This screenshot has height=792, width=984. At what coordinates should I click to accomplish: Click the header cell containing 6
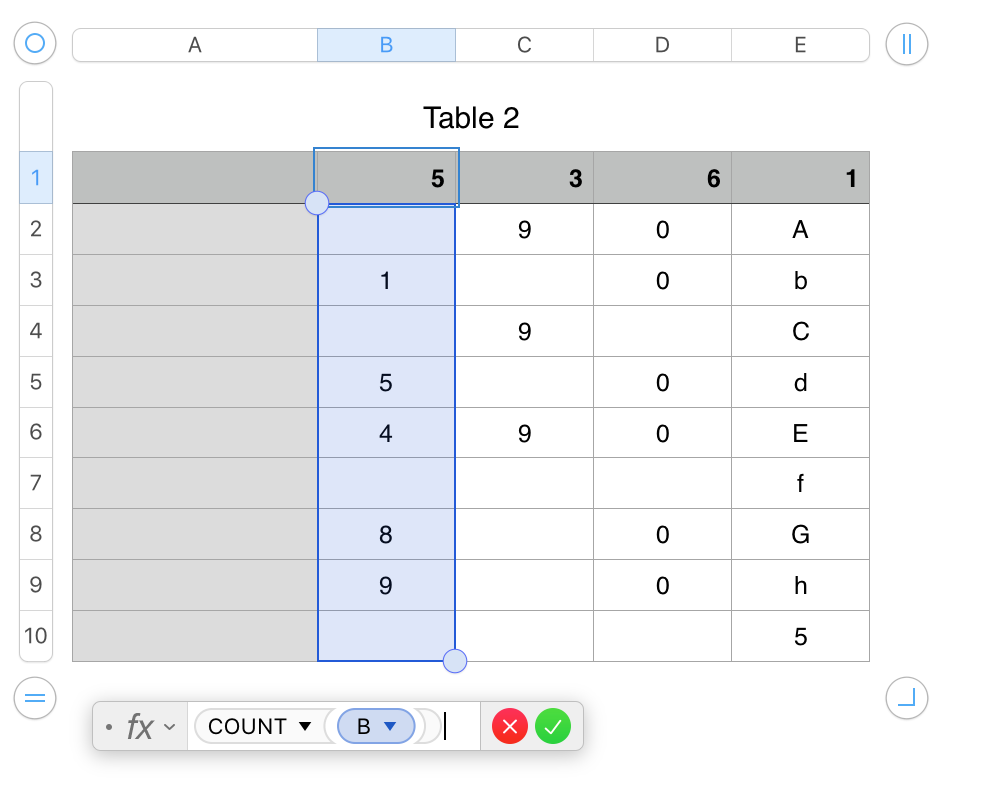click(x=662, y=178)
